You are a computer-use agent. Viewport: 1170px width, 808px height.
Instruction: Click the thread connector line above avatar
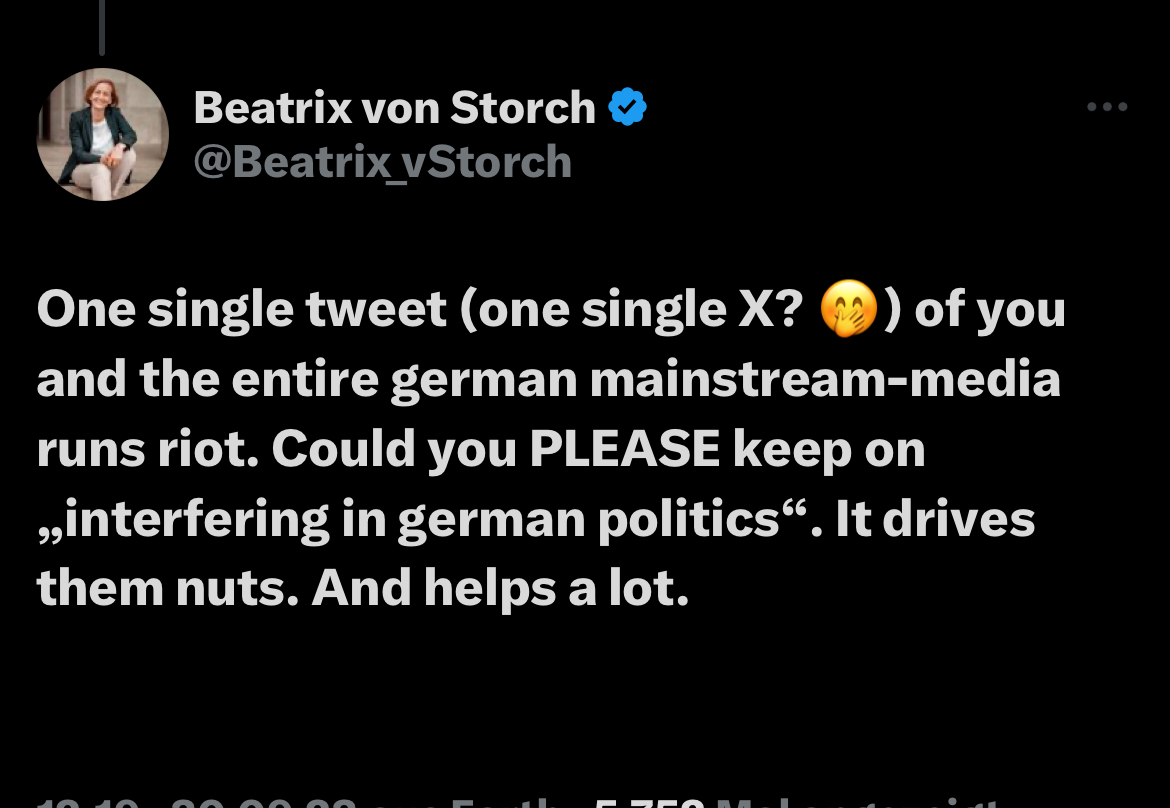pos(102,27)
